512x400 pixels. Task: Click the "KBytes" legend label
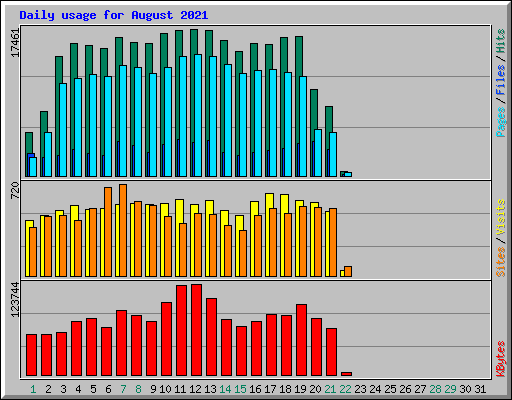pos(501,359)
